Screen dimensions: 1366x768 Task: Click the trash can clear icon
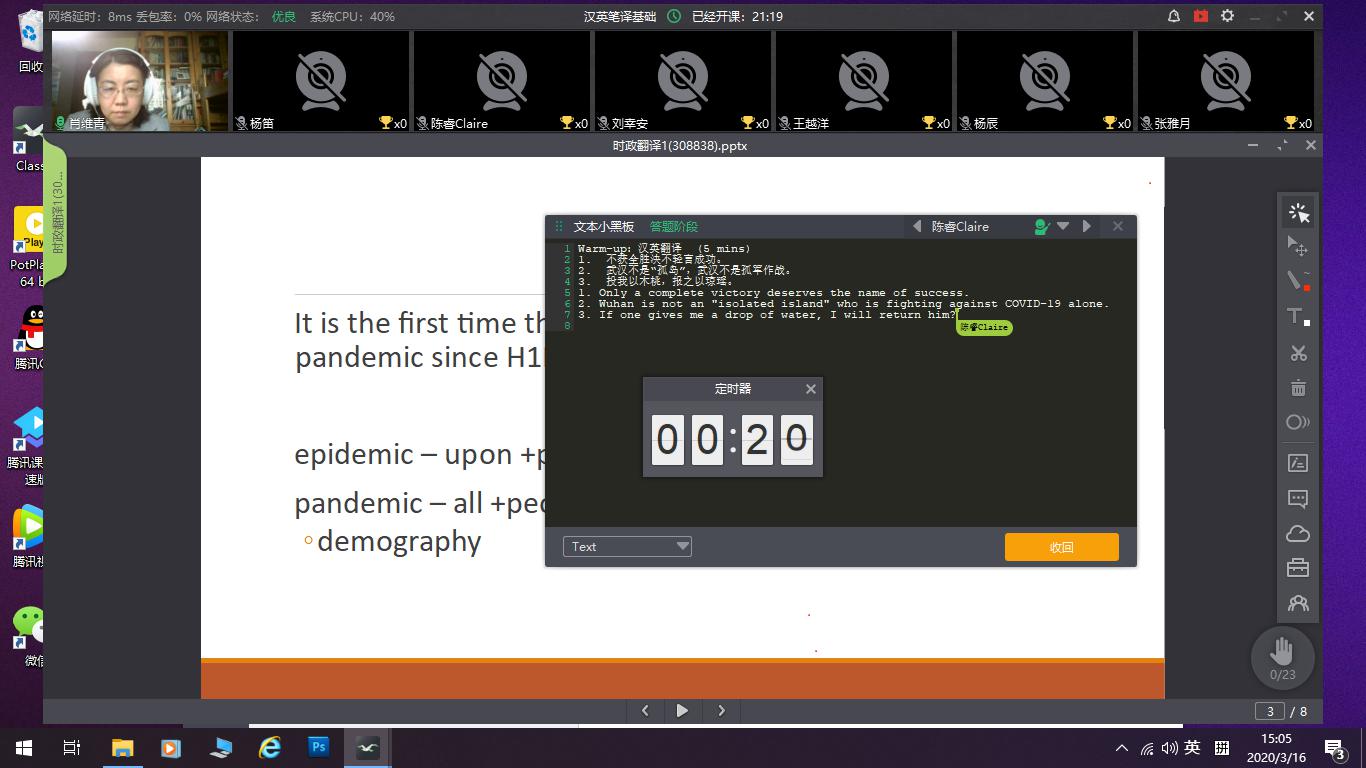click(1298, 388)
